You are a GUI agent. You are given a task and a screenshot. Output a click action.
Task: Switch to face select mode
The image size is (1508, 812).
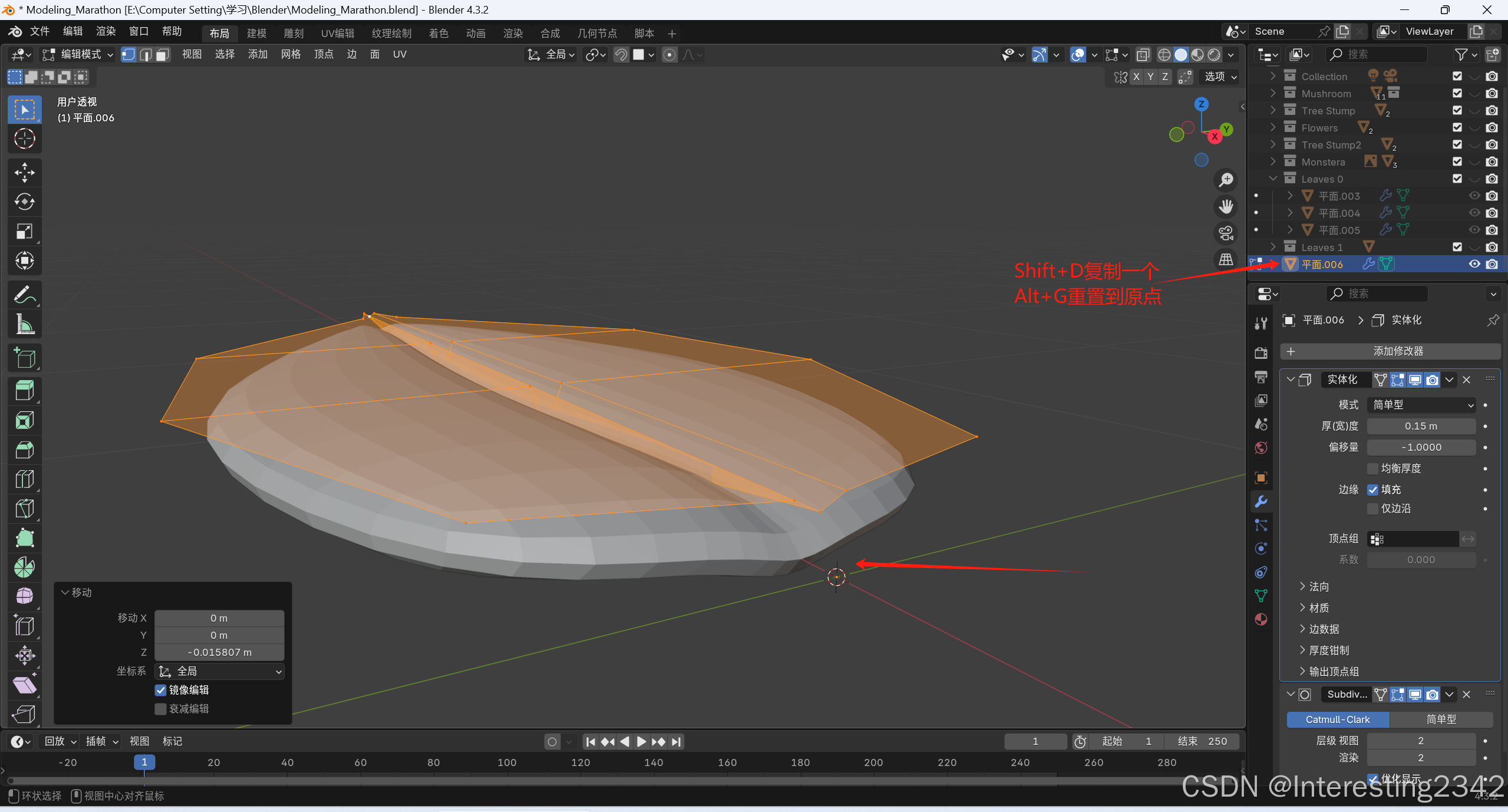163,55
